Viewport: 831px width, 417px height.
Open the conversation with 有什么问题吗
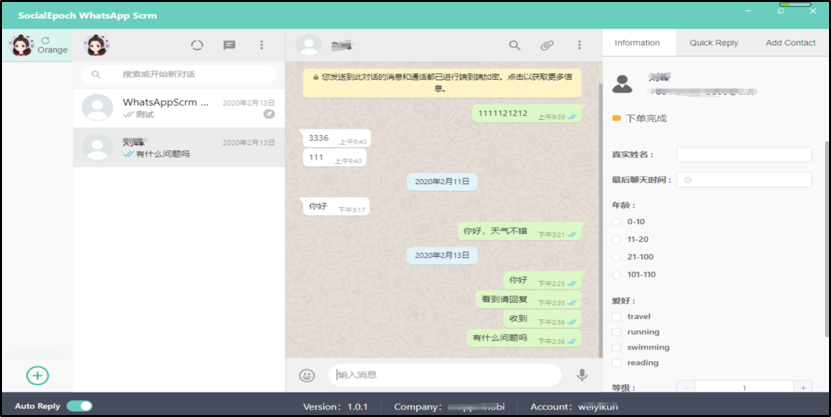[x=179, y=147]
